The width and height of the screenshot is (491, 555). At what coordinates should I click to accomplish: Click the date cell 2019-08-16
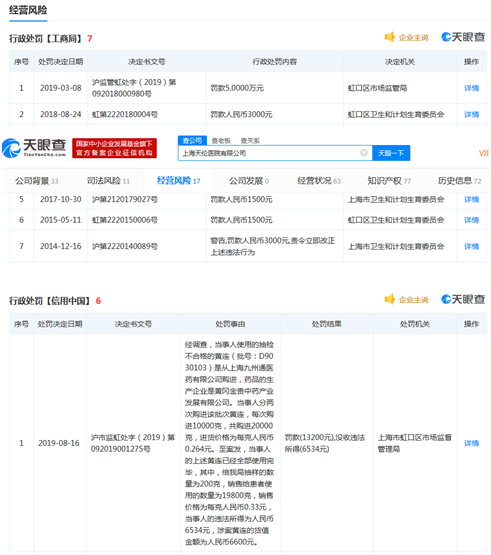[59, 443]
